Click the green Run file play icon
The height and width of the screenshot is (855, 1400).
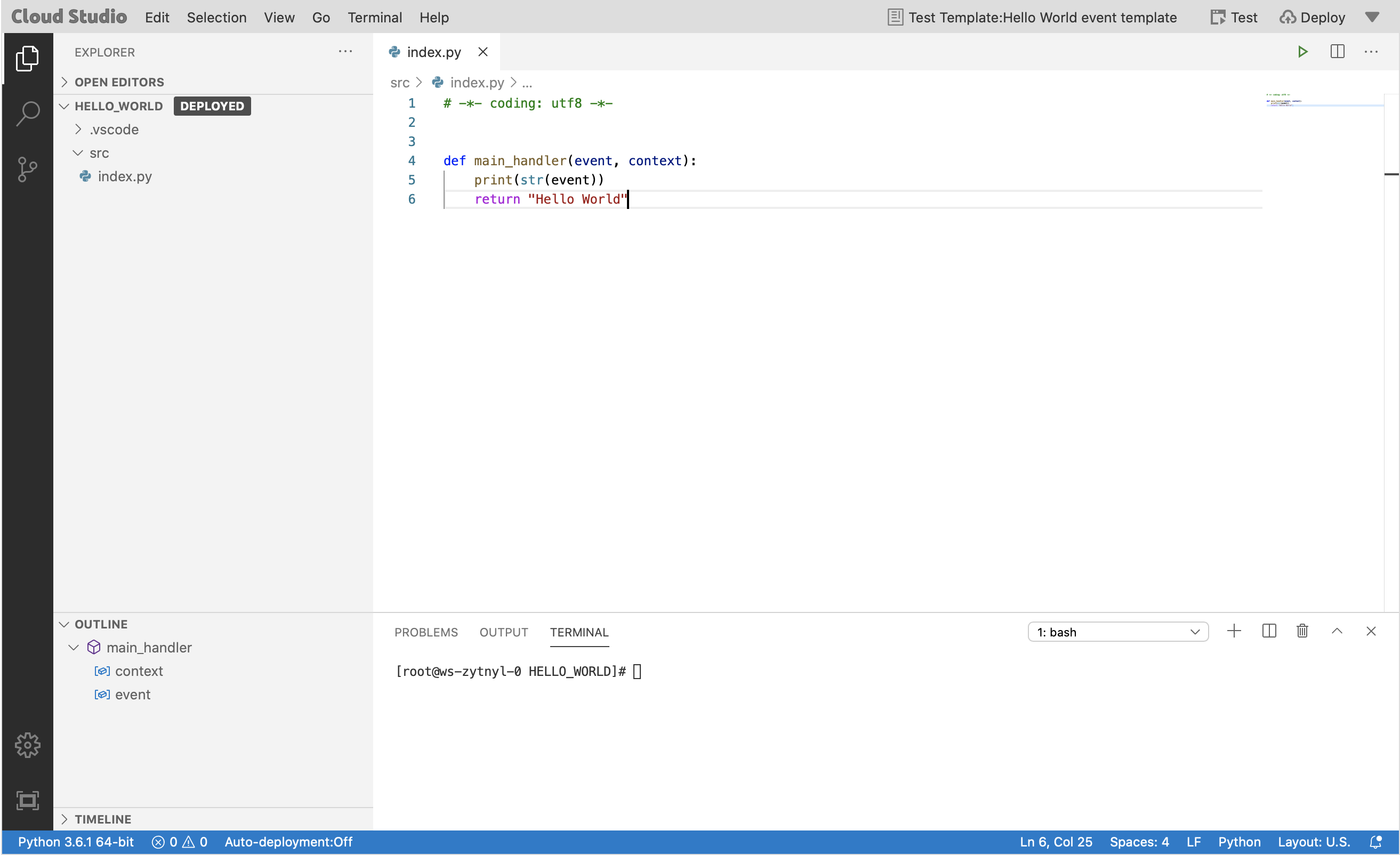[x=1303, y=52]
